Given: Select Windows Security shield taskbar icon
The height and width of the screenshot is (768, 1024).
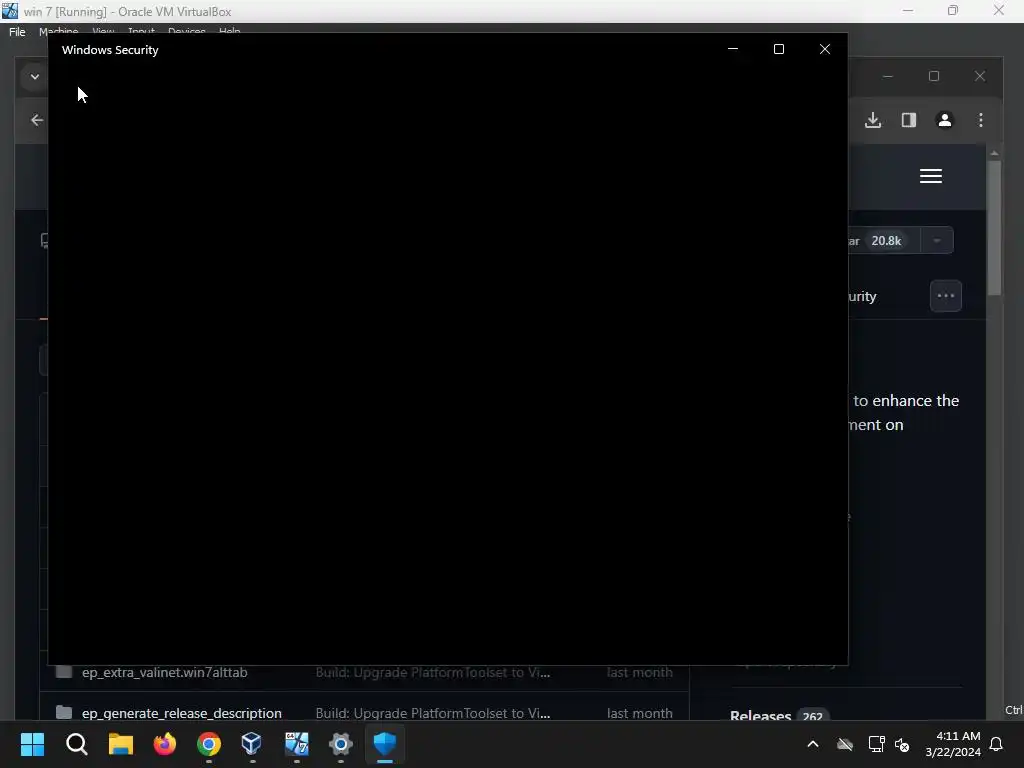Looking at the screenshot, I should 385,744.
